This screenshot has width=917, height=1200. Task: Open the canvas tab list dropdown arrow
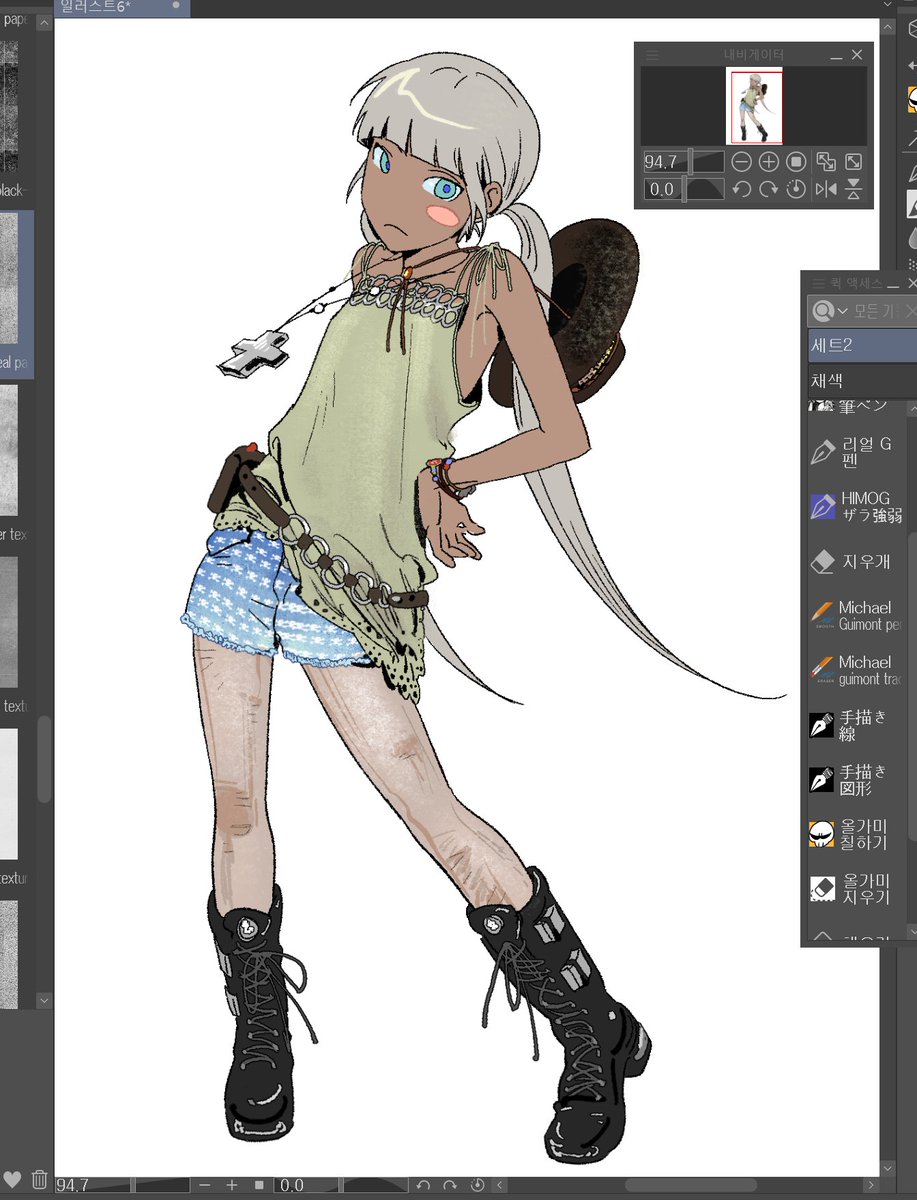[x=888, y=5]
